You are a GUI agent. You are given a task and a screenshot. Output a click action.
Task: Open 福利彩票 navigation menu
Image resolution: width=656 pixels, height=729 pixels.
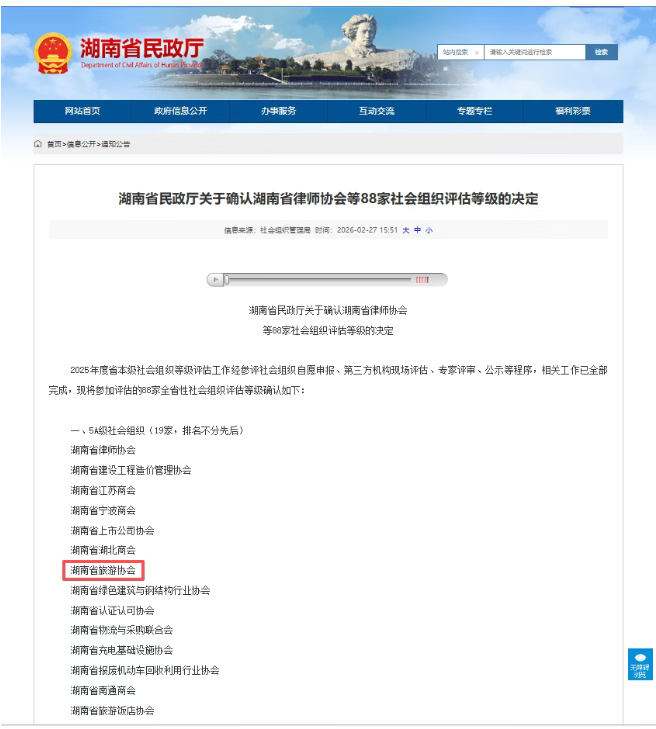point(573,111)
